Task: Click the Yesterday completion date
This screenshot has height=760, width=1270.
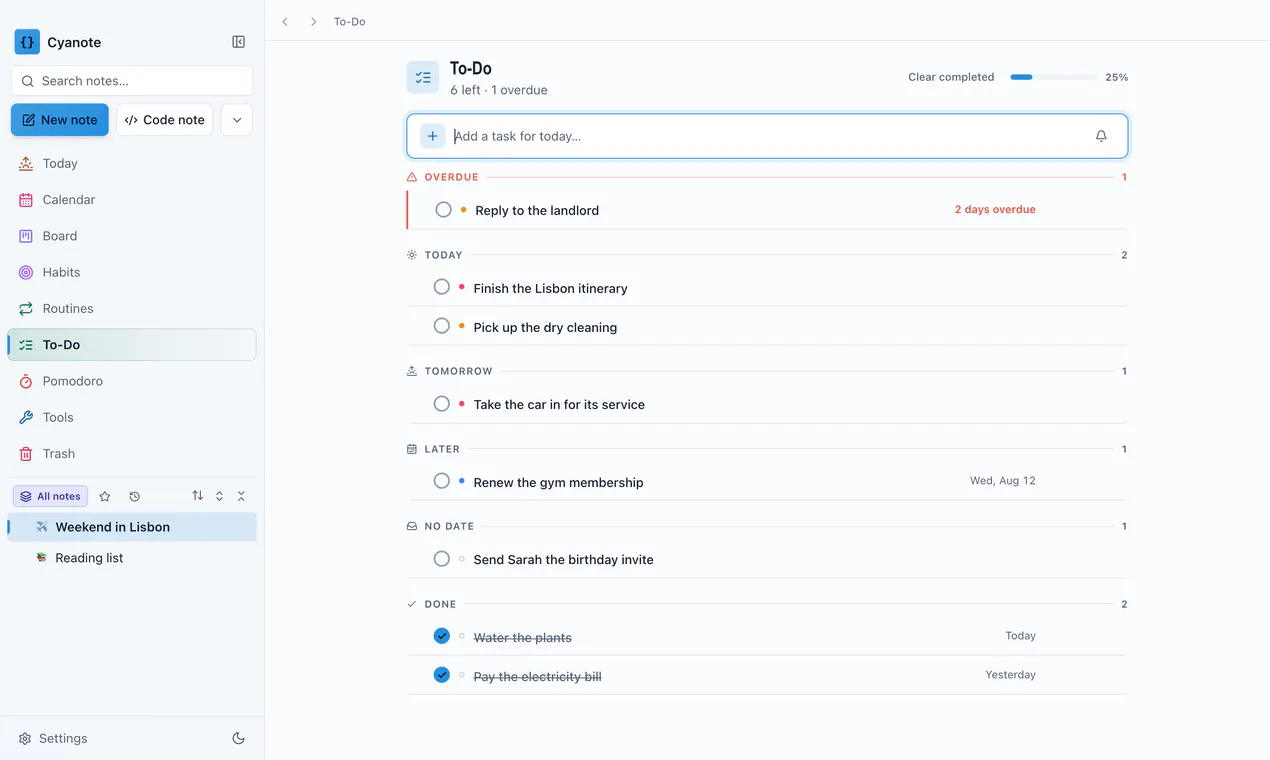Action: coord(1010,675)
